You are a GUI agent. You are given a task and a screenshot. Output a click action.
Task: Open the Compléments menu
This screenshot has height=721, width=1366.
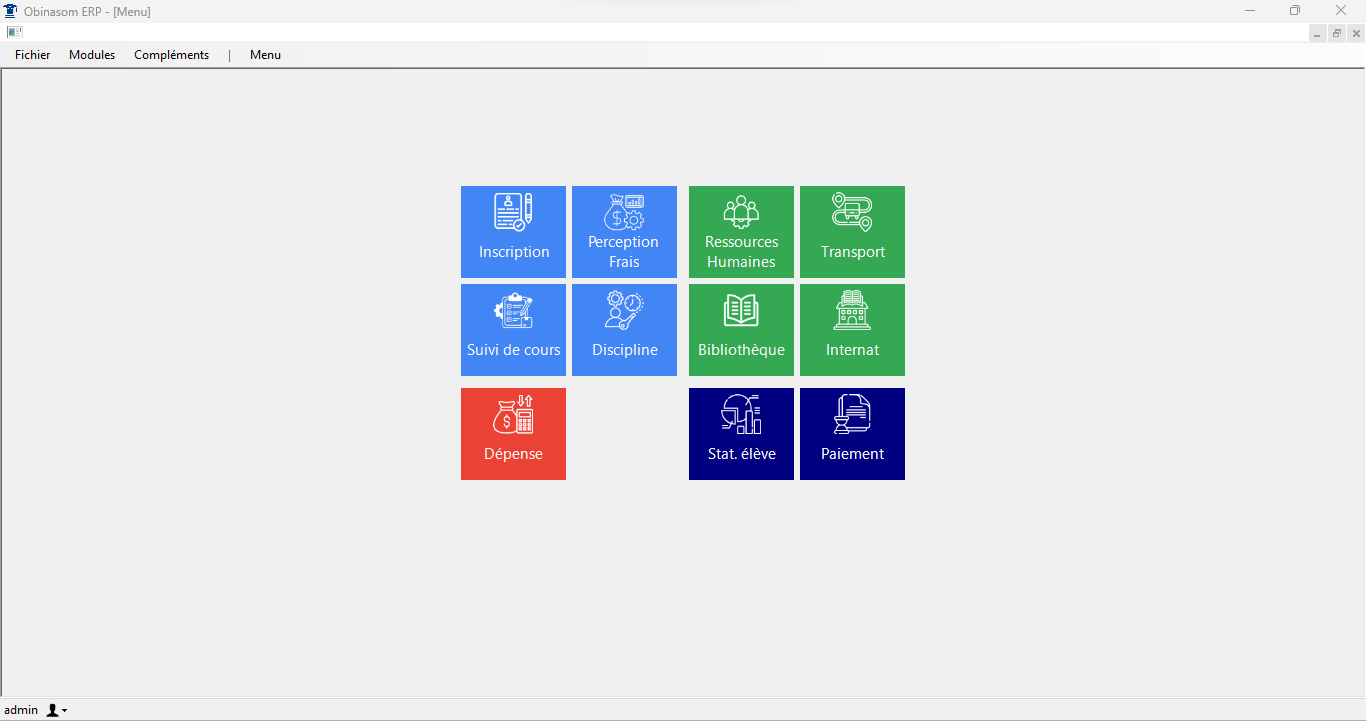pos(171,55)
